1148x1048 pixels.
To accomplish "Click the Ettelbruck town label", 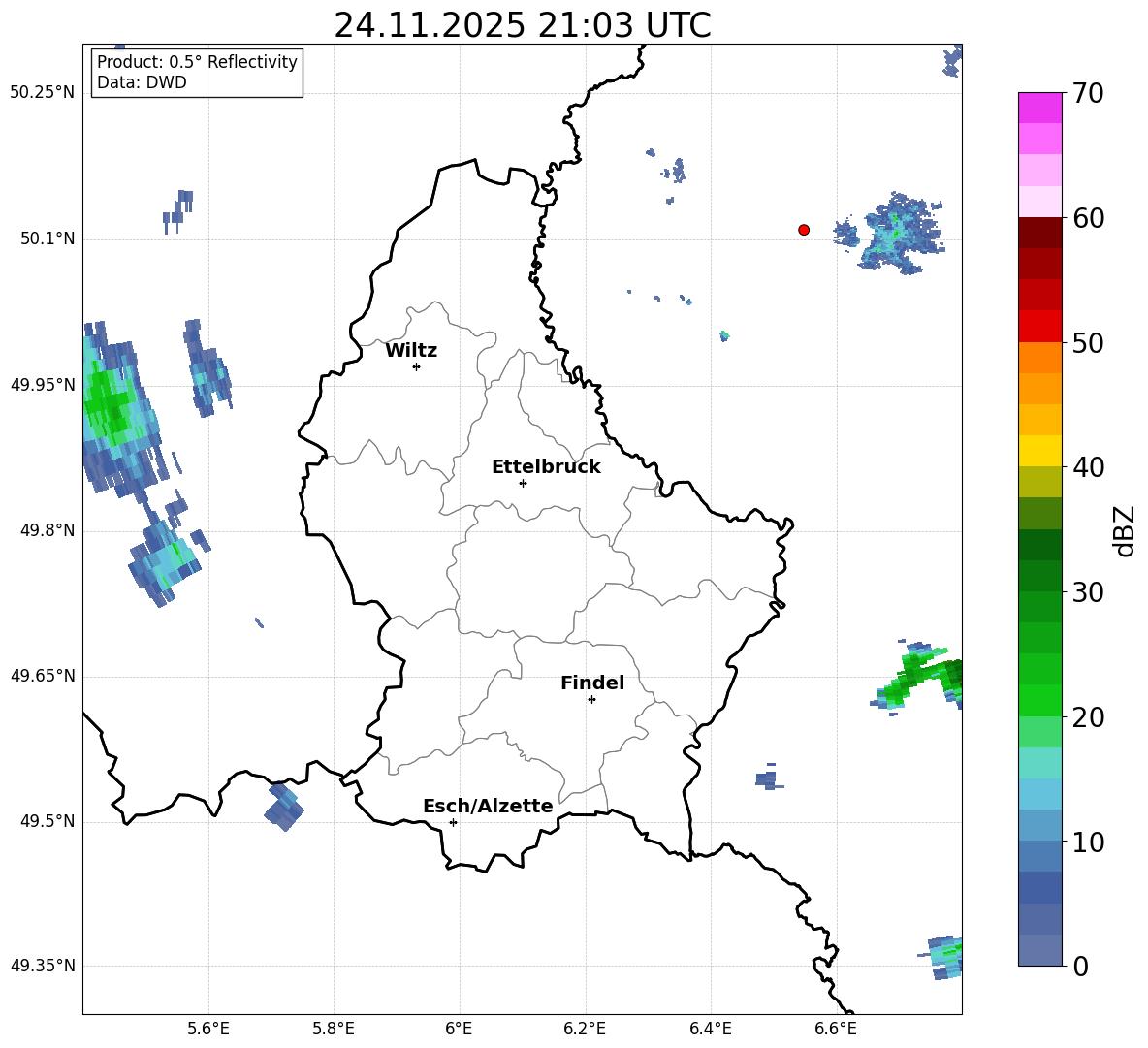I will tap(546, 467).
